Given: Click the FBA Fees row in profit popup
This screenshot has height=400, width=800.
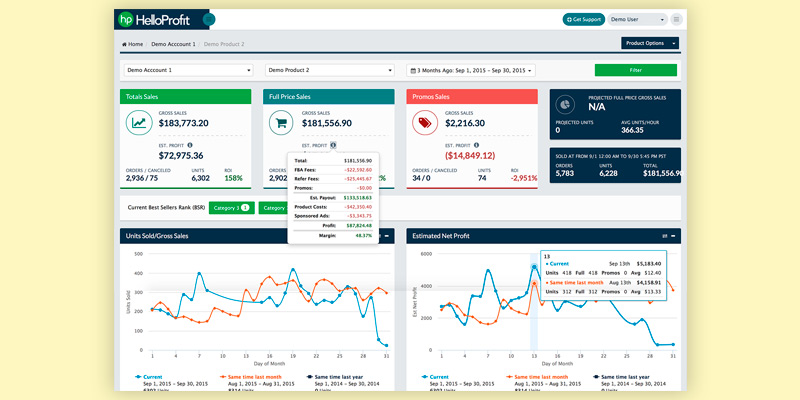Looking at the screenshot, I should [333, 169].
